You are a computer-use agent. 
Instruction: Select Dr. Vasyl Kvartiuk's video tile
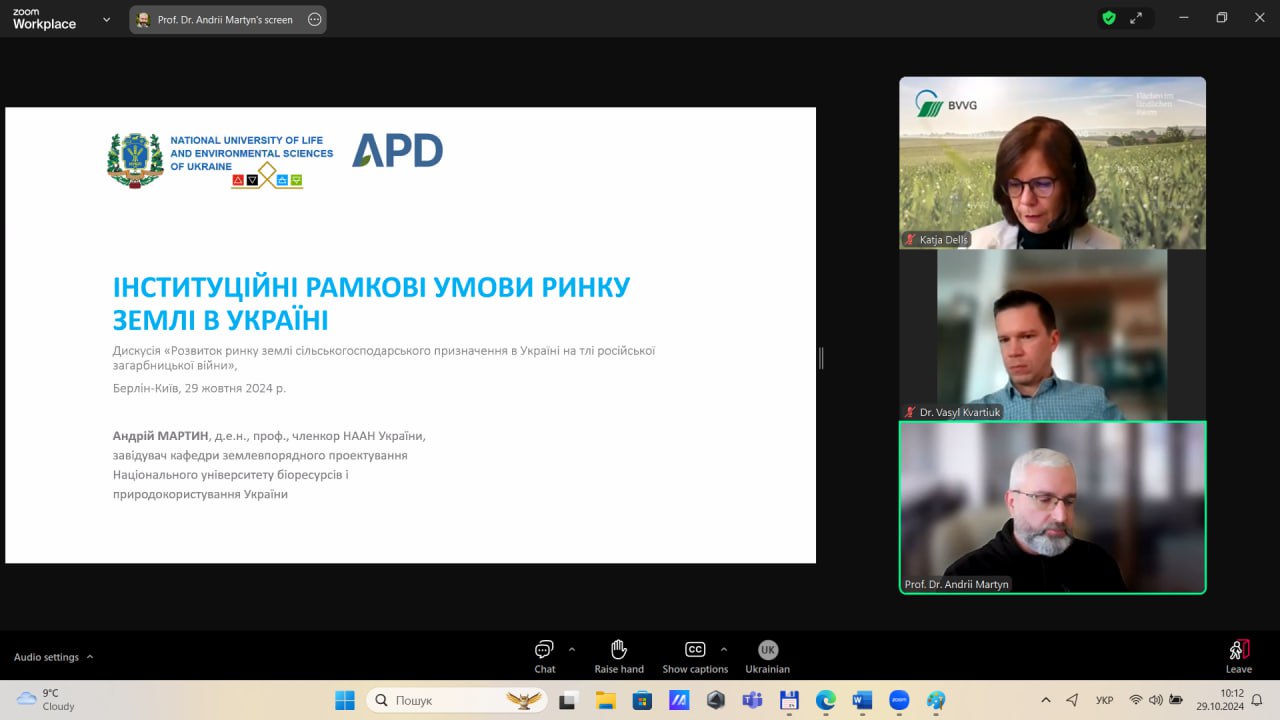pos(1052,334)
